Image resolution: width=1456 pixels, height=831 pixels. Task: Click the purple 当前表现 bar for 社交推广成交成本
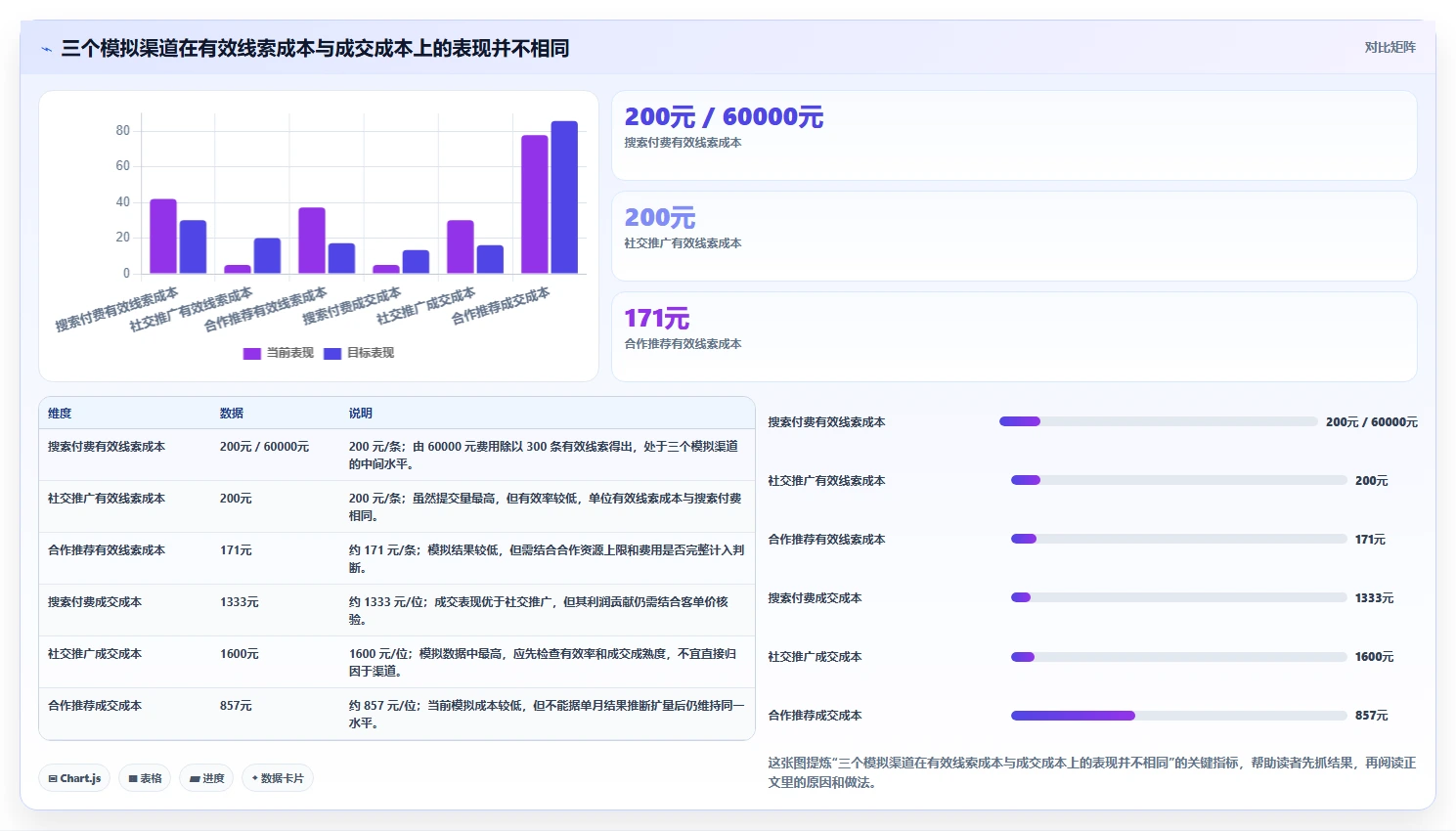point(461,246)
